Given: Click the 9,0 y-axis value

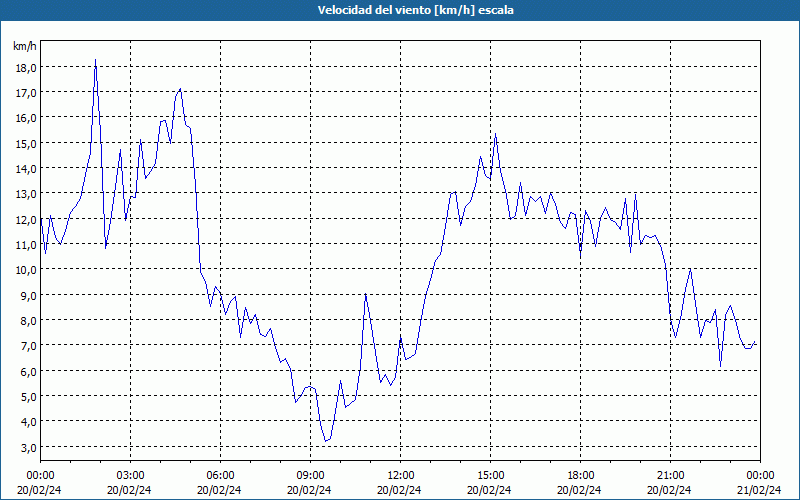Looking at the screenshot, I should 27,295.
